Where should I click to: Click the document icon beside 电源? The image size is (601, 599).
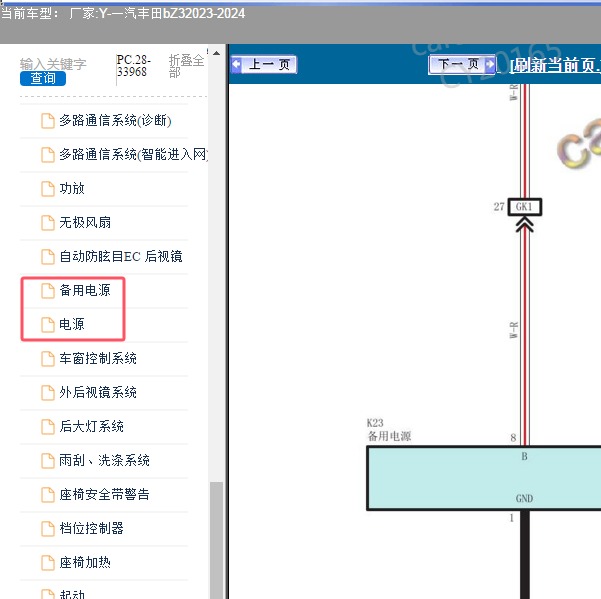tap(48, 325)
